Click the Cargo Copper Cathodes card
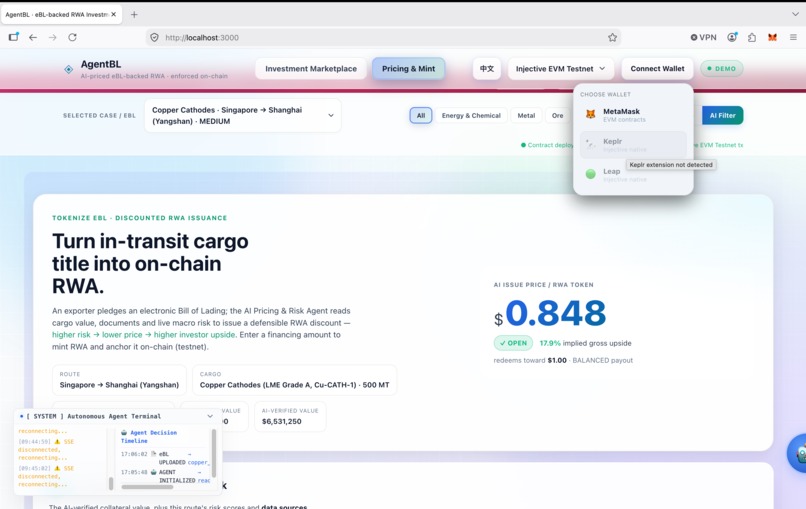 tap(295, 380)
